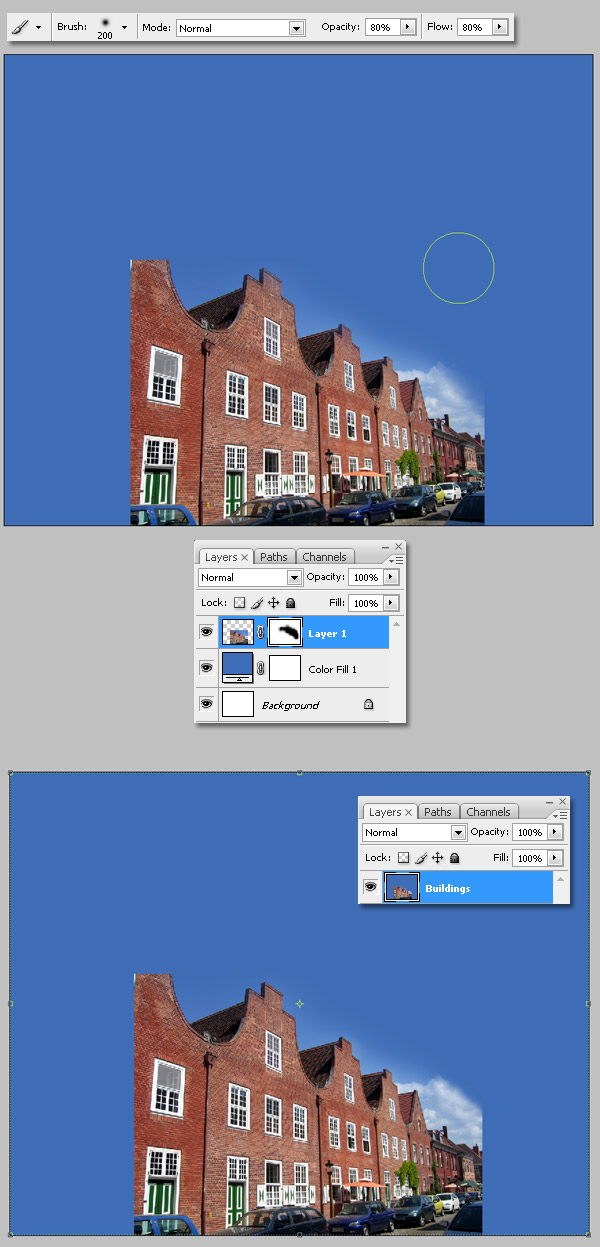
Task: Hide the Buildings layer
Action: 371,887
